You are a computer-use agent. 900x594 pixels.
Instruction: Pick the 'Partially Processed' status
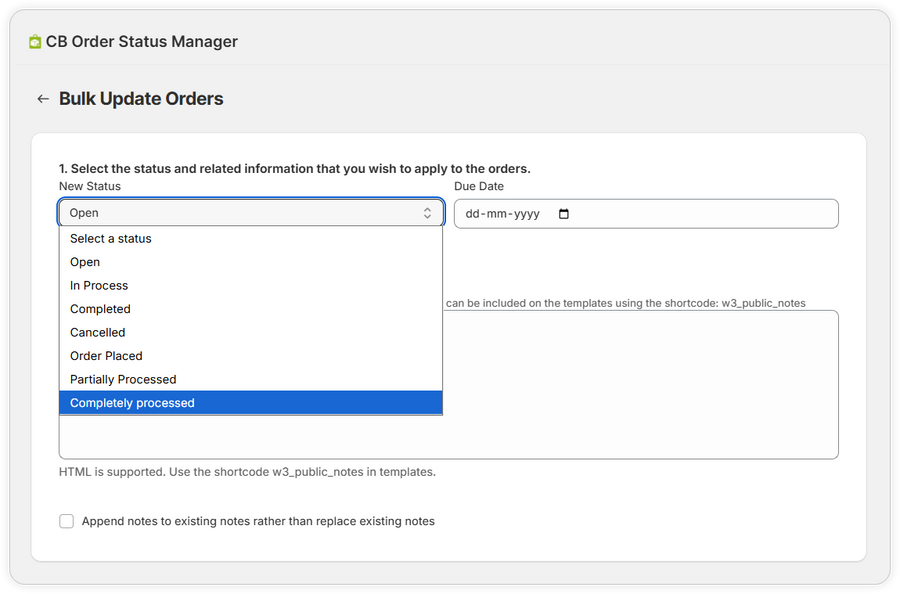(251, 380)
